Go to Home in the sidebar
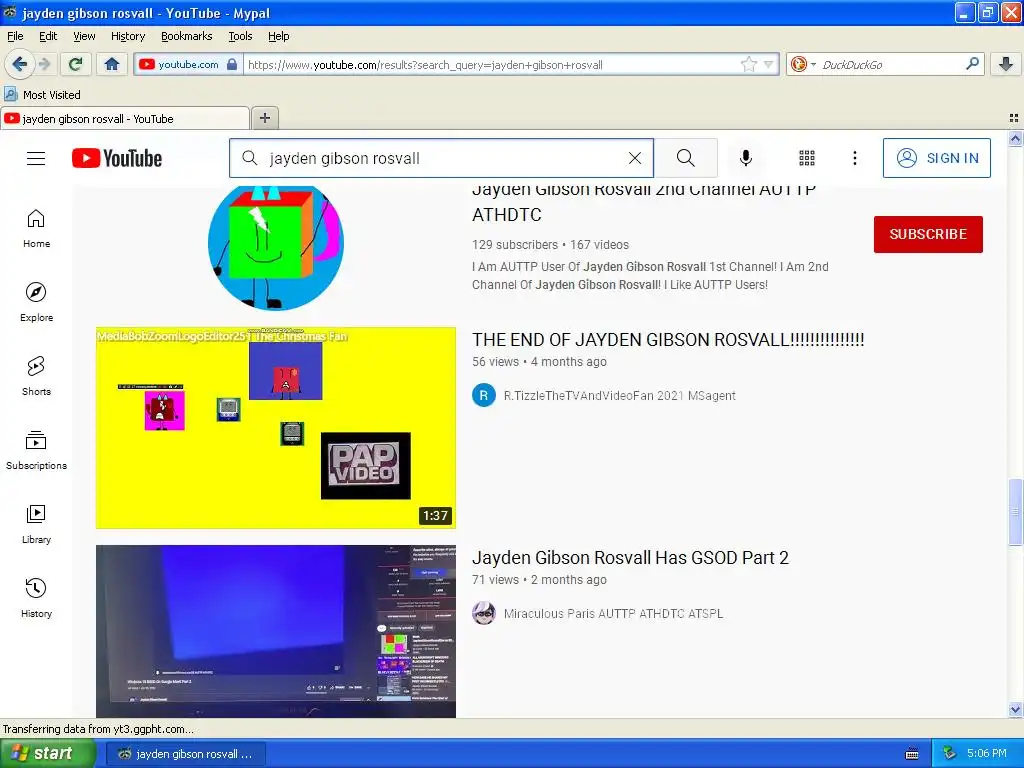The height and width of the screenshot is (768, 1024). pyautogui.click(x=36, y=229)
